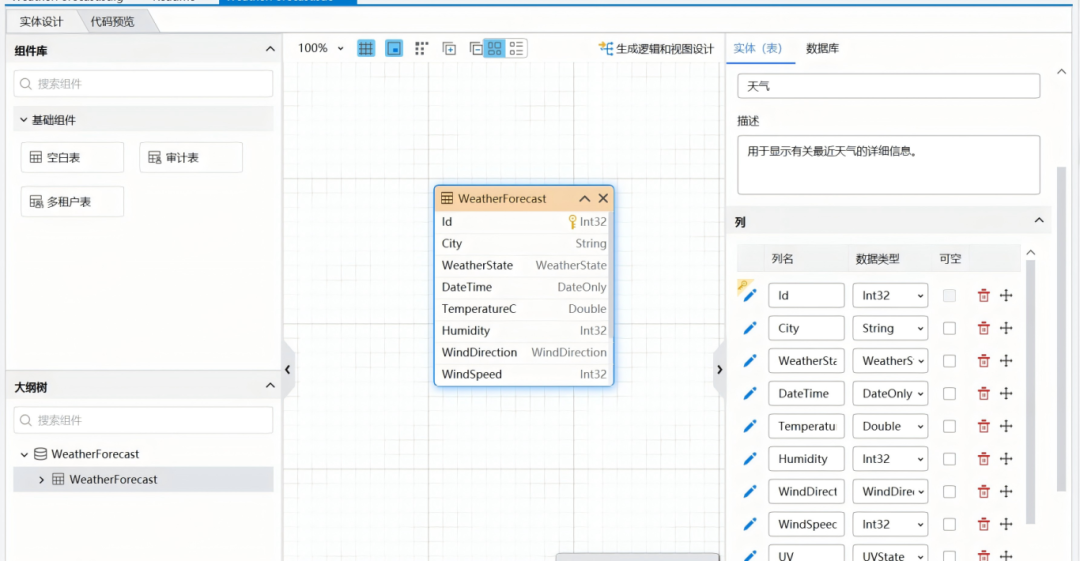Toggle nullable checkbox for Humidity column
This screenshot has width=1080, height=561.
tap(949, 459)
